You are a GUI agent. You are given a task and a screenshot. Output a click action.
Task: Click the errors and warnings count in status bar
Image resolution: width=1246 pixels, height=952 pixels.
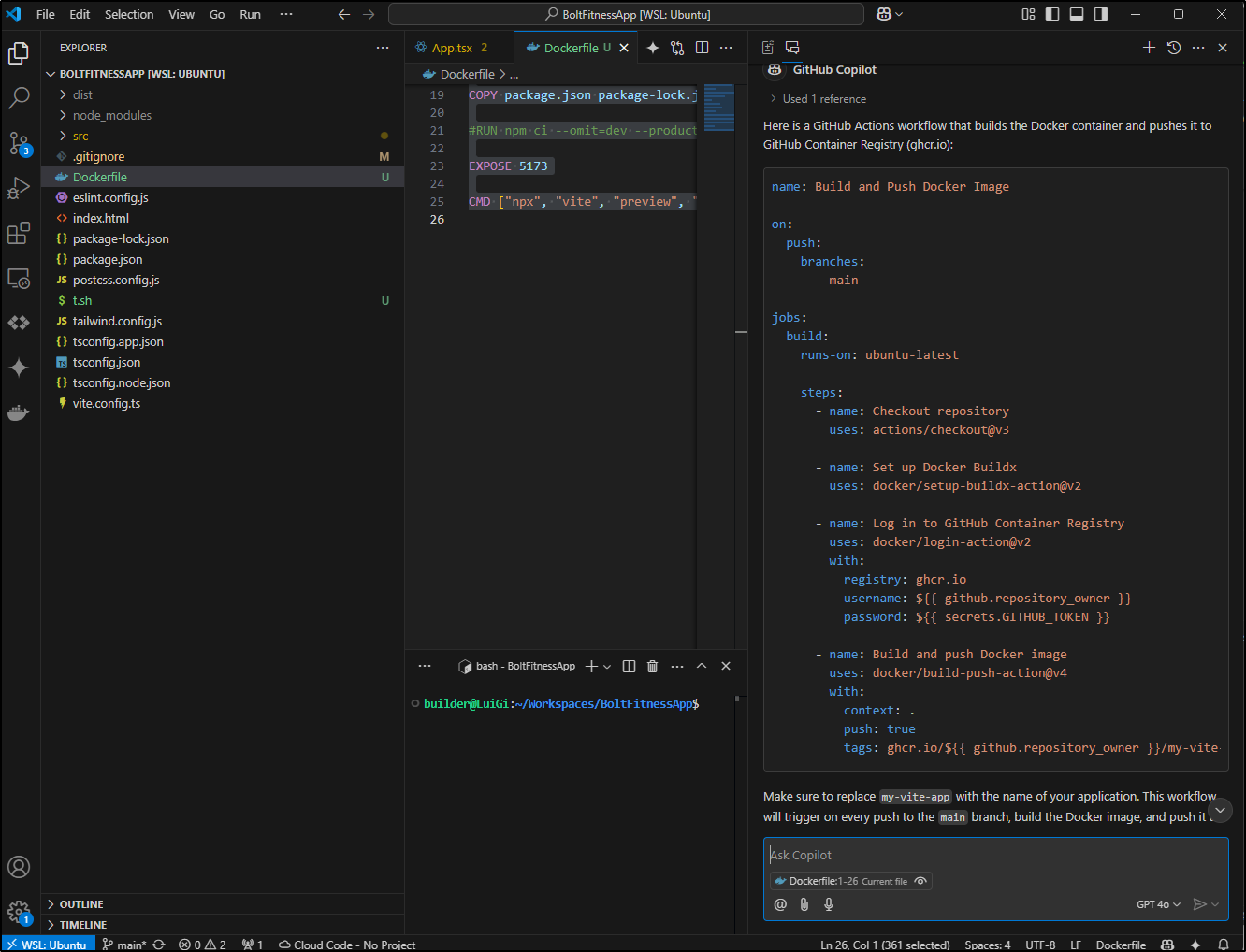[x=202, y=945]
